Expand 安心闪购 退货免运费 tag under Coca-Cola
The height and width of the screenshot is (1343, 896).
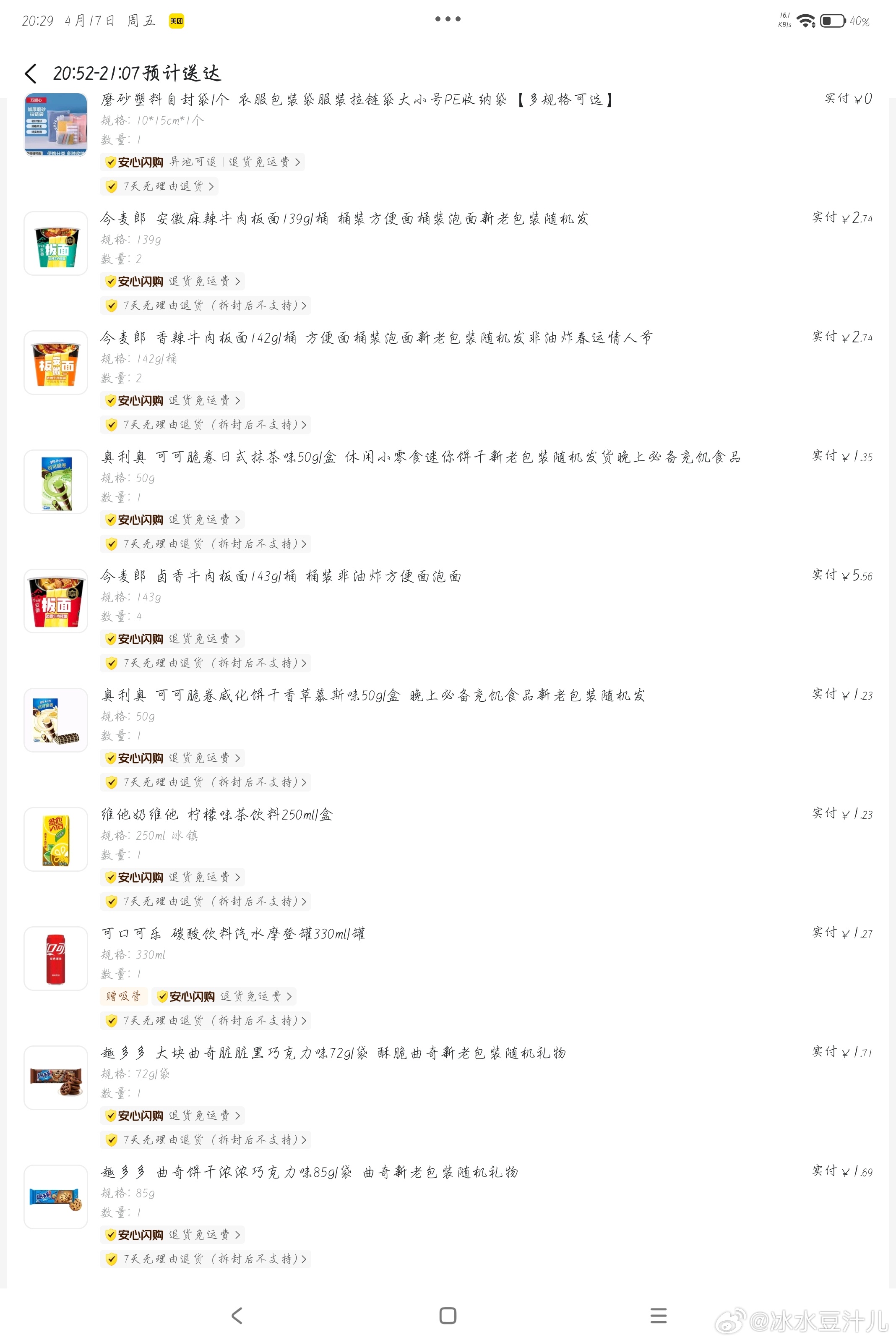click(x=224, y=996)
